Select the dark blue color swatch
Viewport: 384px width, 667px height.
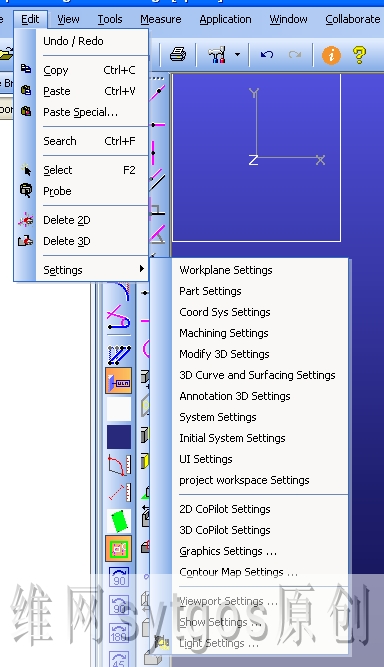point(119,437)
